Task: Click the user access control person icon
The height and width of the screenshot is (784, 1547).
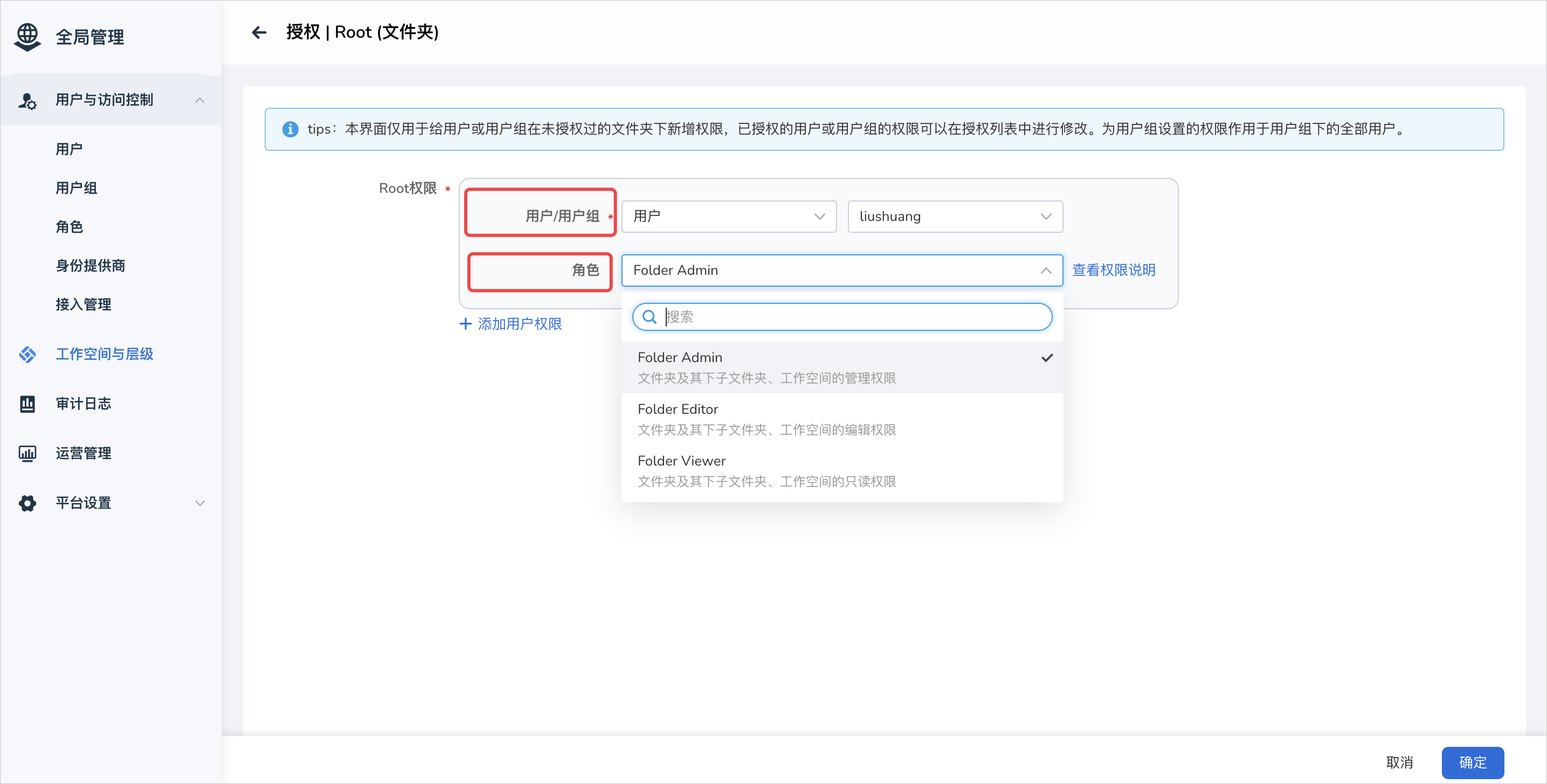Action: click(27, 100)
